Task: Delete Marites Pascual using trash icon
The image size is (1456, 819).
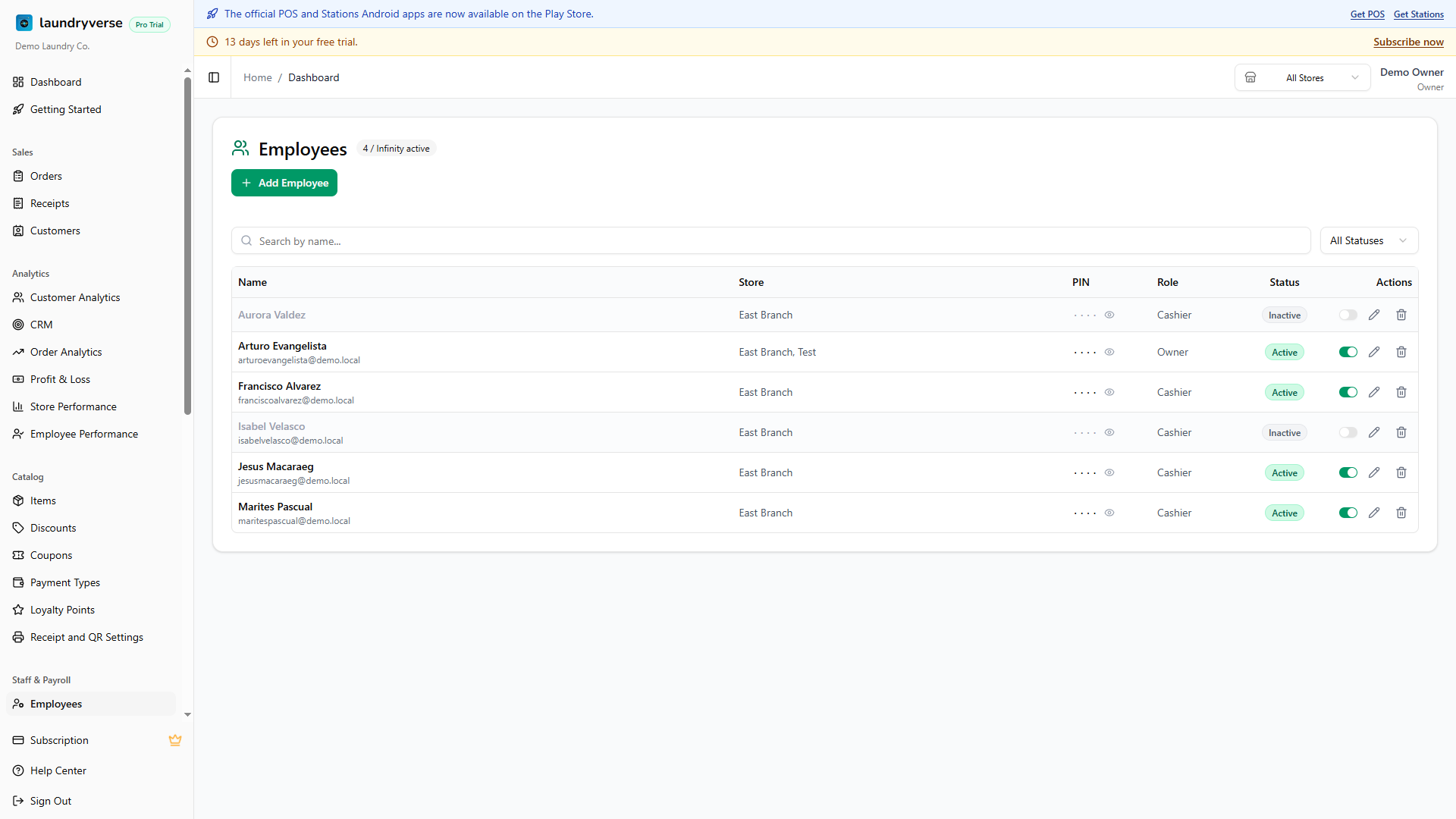Action: point(1401,513)
